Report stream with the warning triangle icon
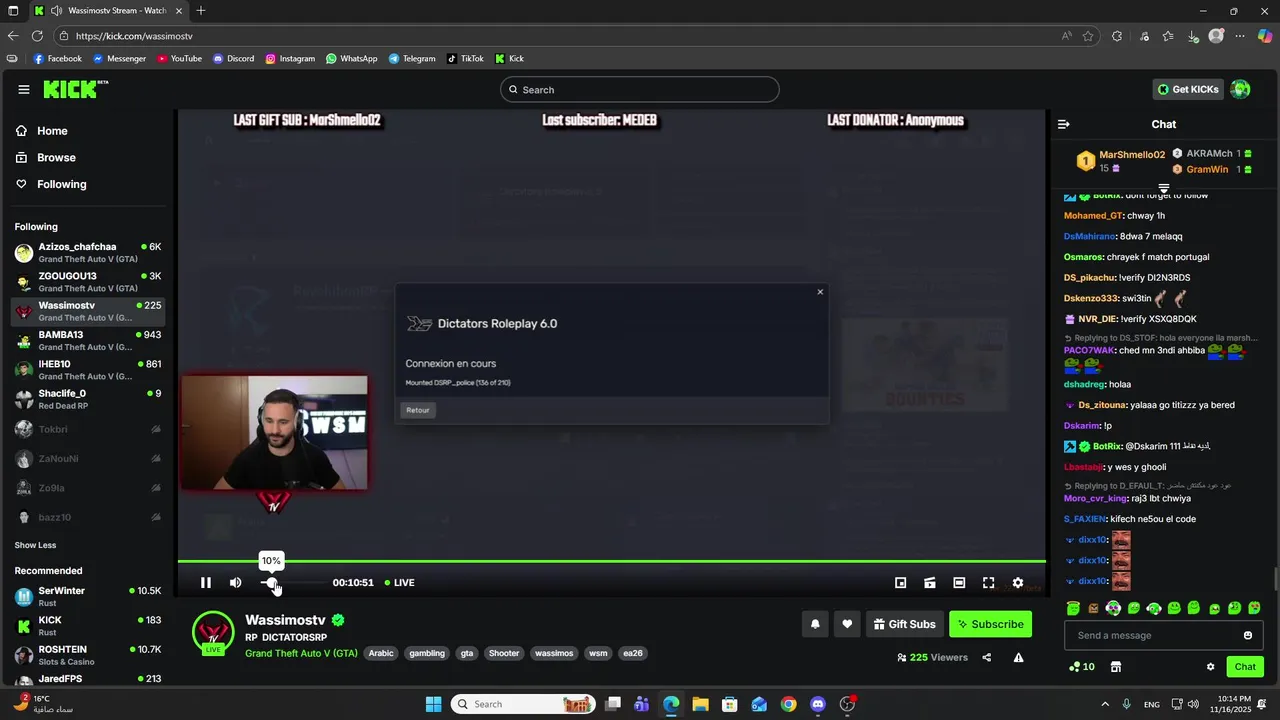1280x720 pixels. 1018,657
